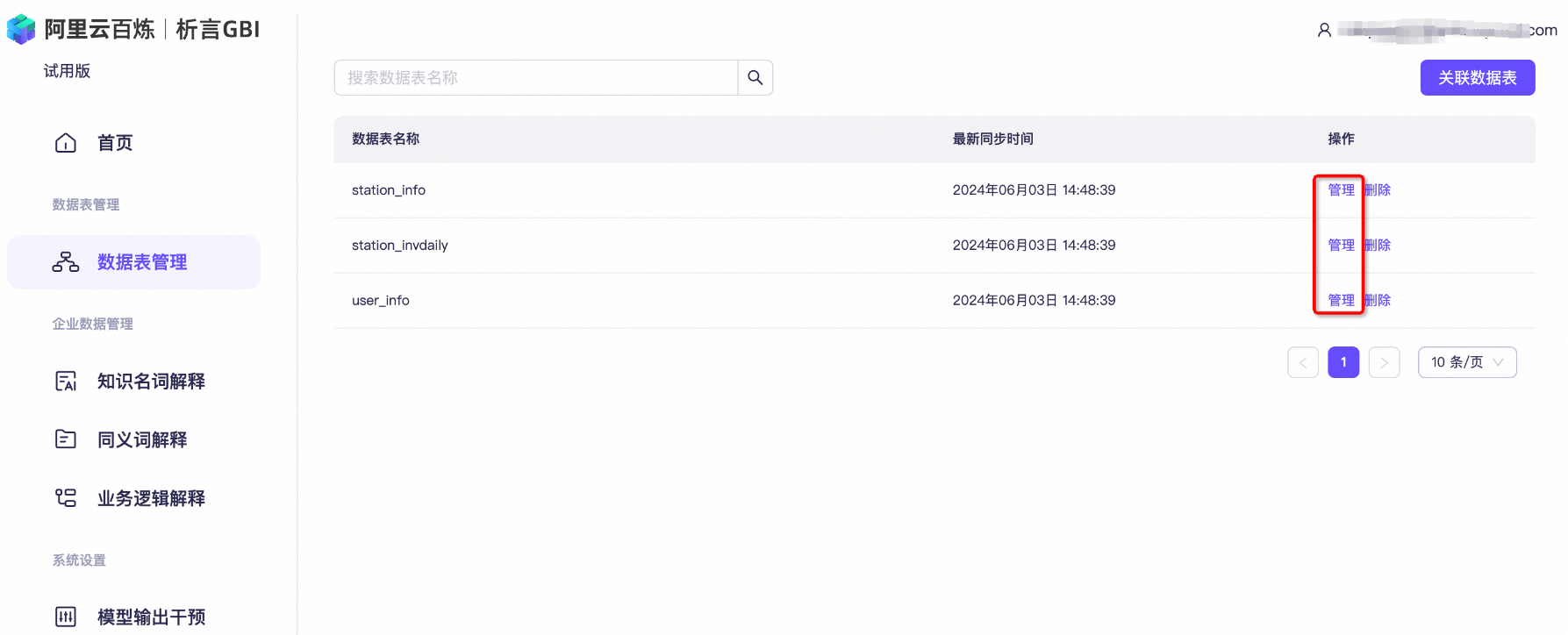Open 知识名词解释 in the sidebar

pos(151,382)
